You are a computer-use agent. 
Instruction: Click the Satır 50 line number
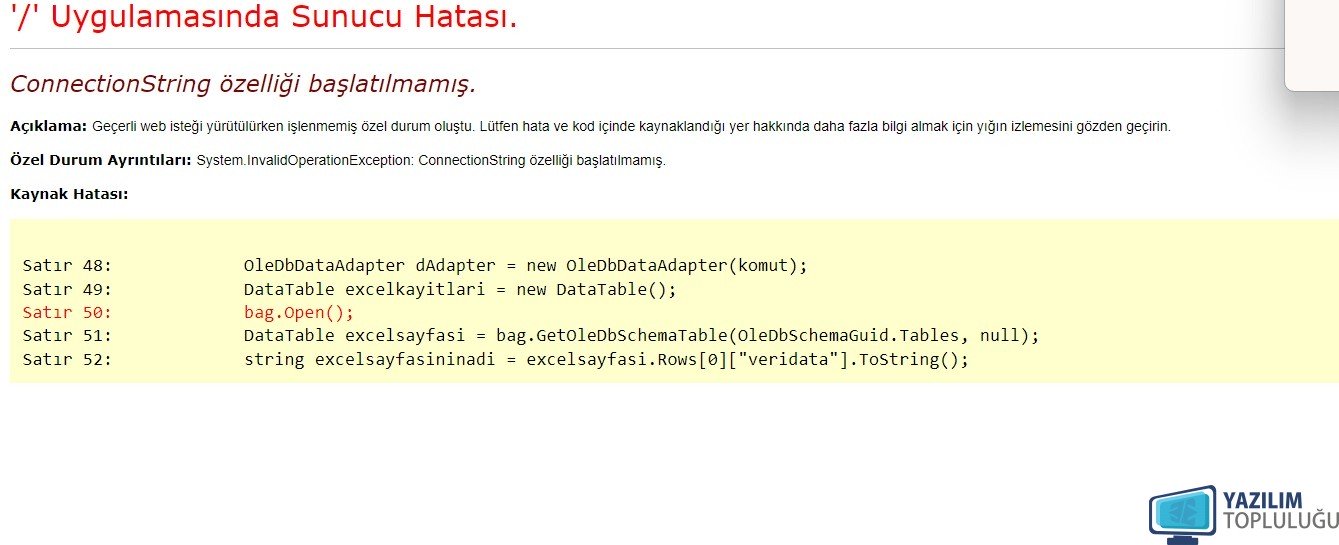tap(67, 312)
